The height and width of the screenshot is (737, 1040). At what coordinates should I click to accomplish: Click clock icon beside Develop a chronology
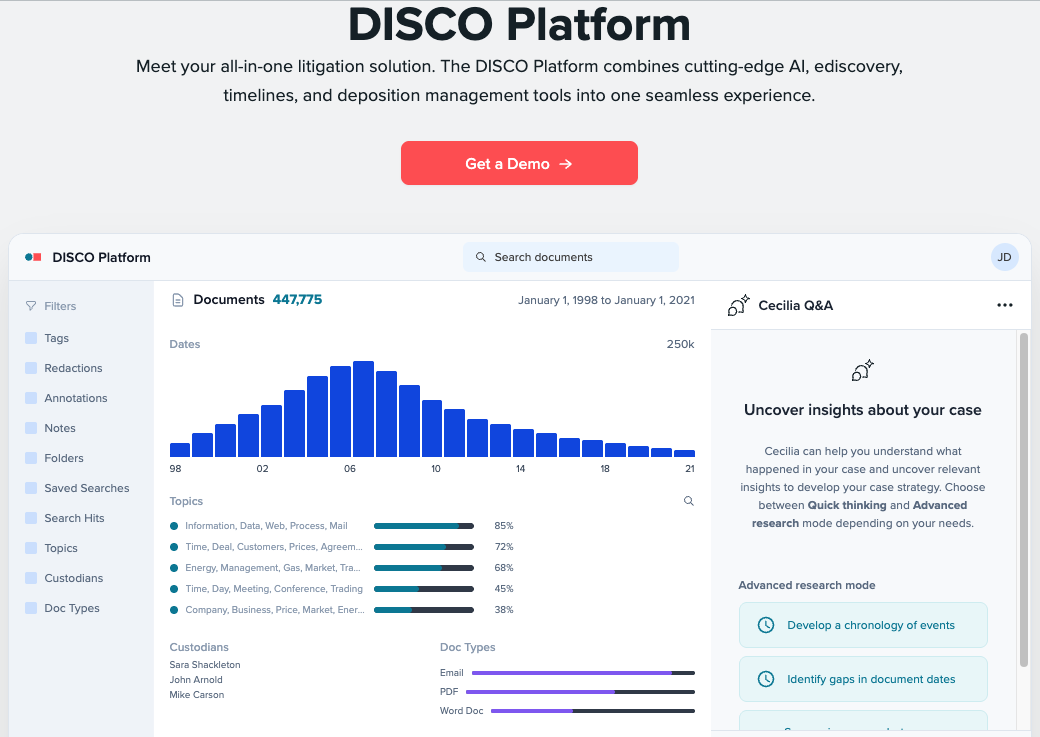pyautogui.click(x=766, y=625)
